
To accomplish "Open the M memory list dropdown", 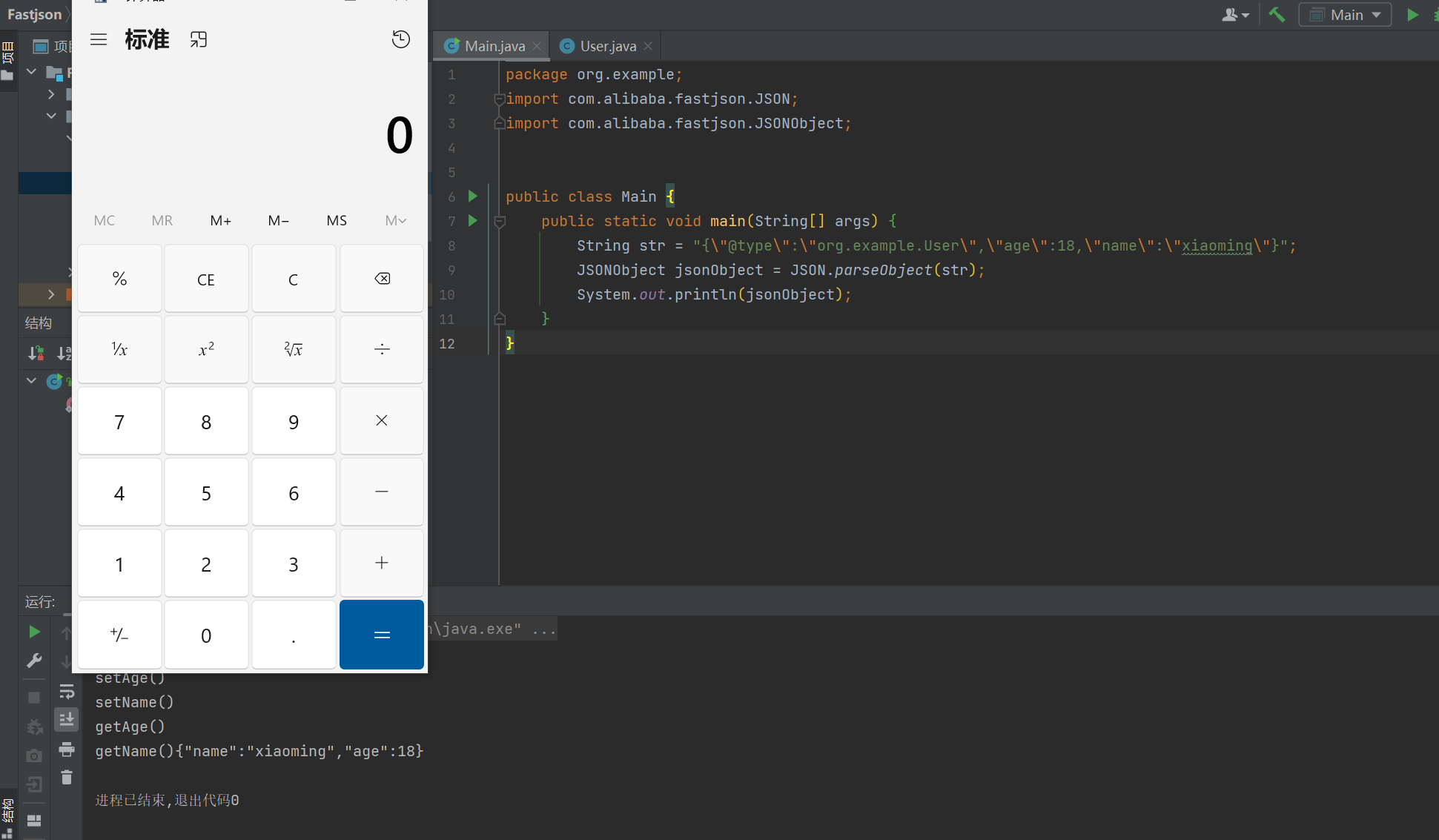I will [x=396, y=220].
